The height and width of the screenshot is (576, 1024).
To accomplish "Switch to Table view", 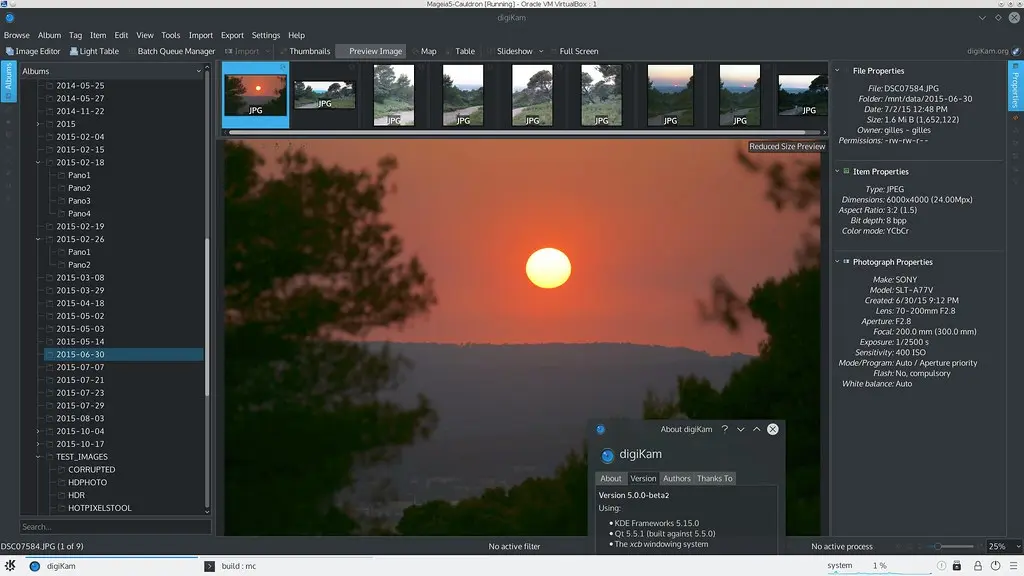I will coord(466,51).
